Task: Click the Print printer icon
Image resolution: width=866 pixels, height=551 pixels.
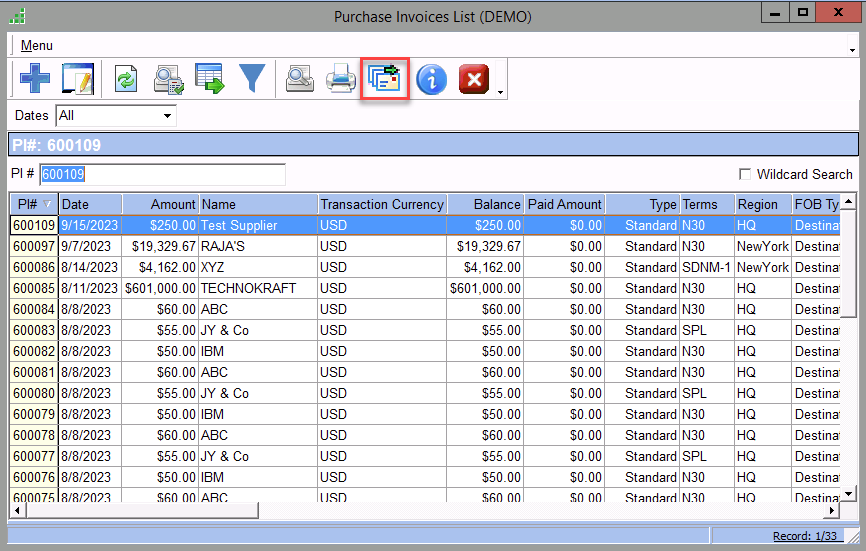Action: click(341, 79)
